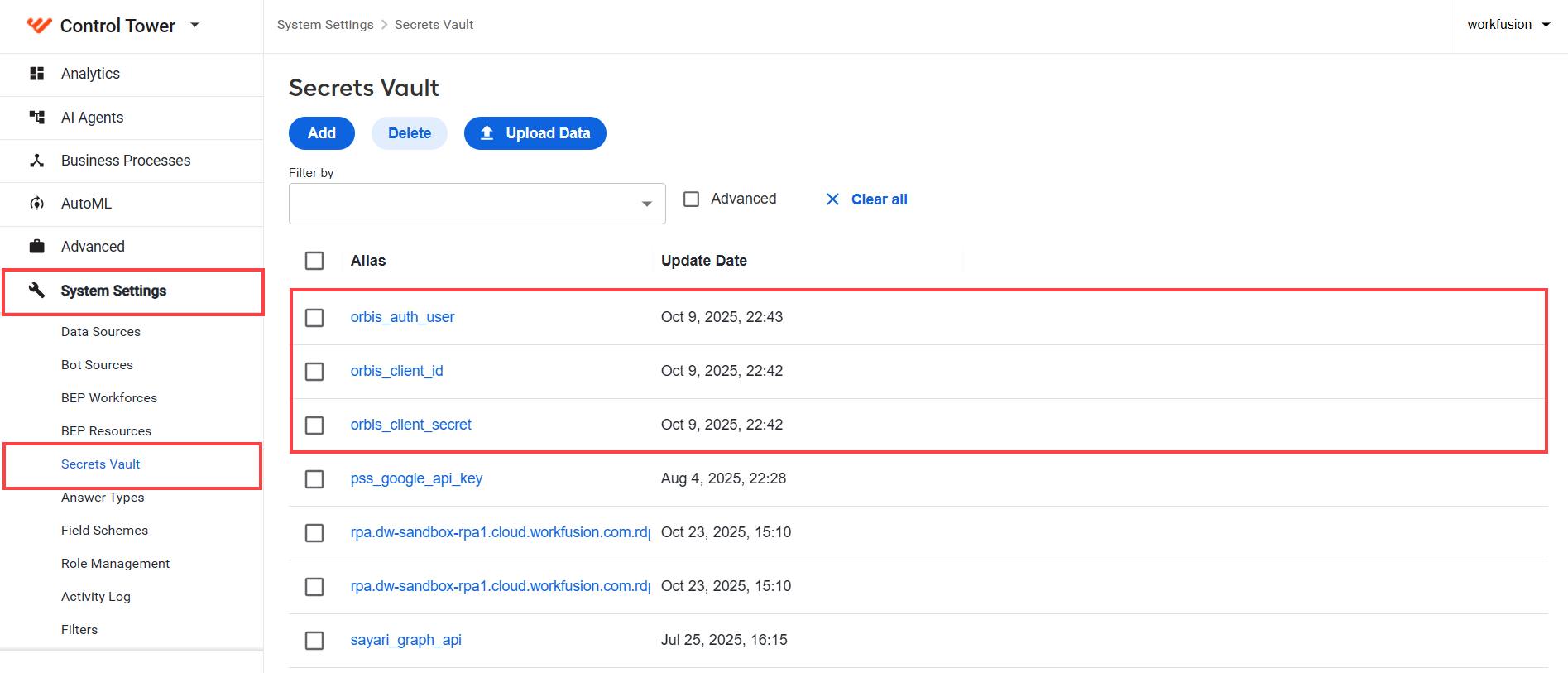This screenshot has height=673, width=1568.
Task: Click the Secrets Vault page heading
Action: [364, 88]
